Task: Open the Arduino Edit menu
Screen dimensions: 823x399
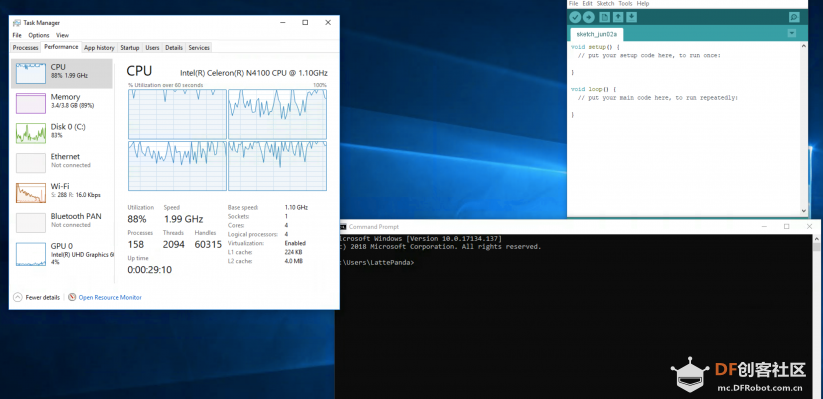Action: [587, 4]
